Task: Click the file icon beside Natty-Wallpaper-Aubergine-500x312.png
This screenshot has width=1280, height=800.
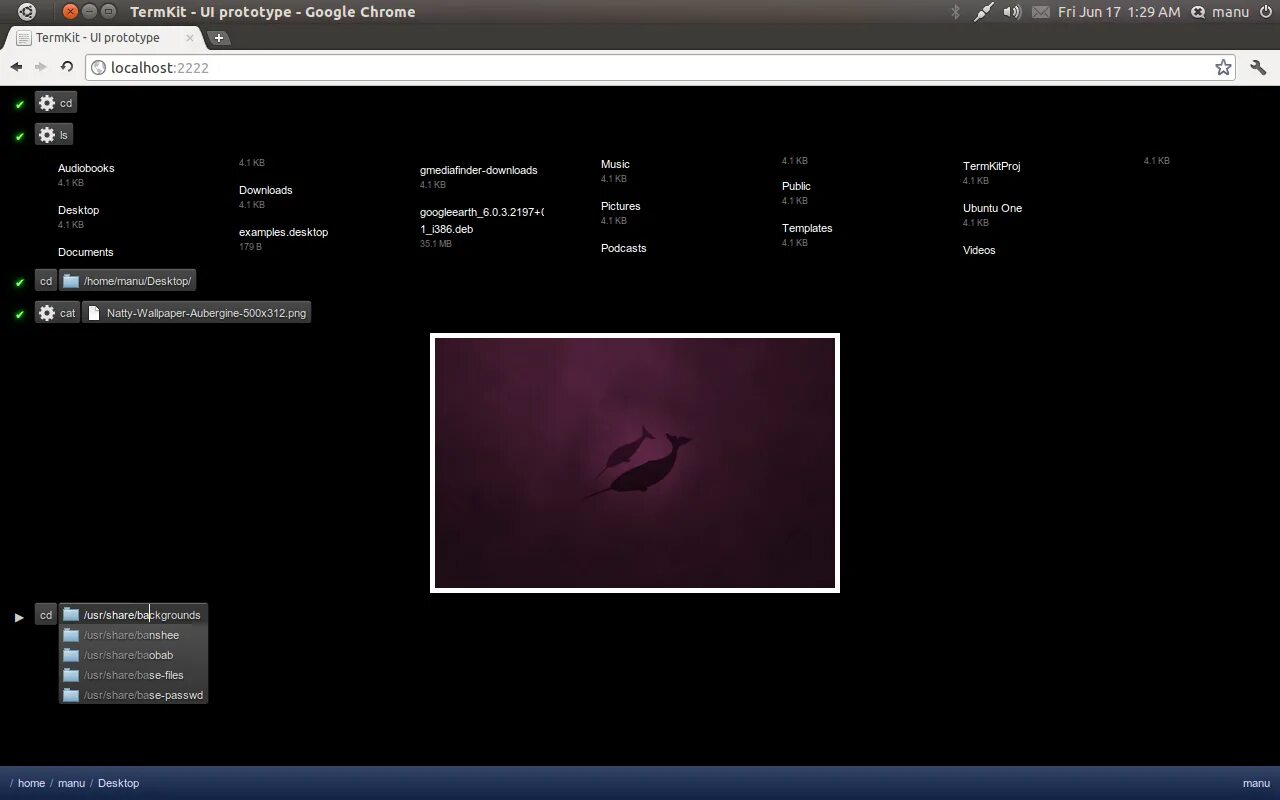Action: (94, 313)
